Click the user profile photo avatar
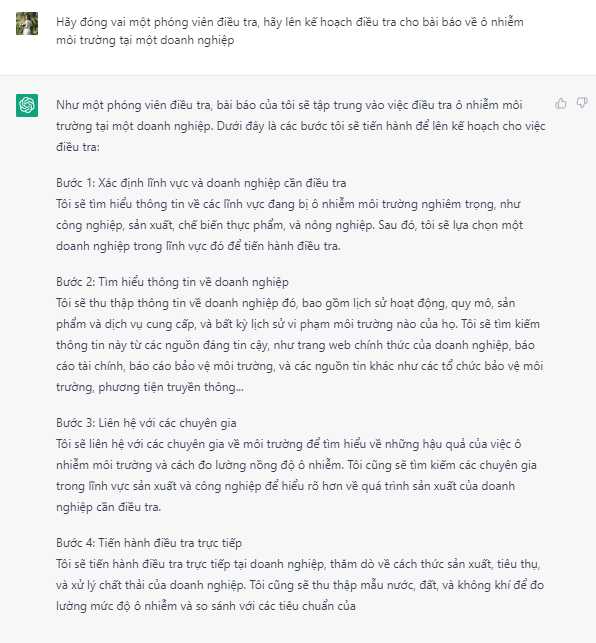The height and width of the screenshot is (643, 596). tap(27, 23)
